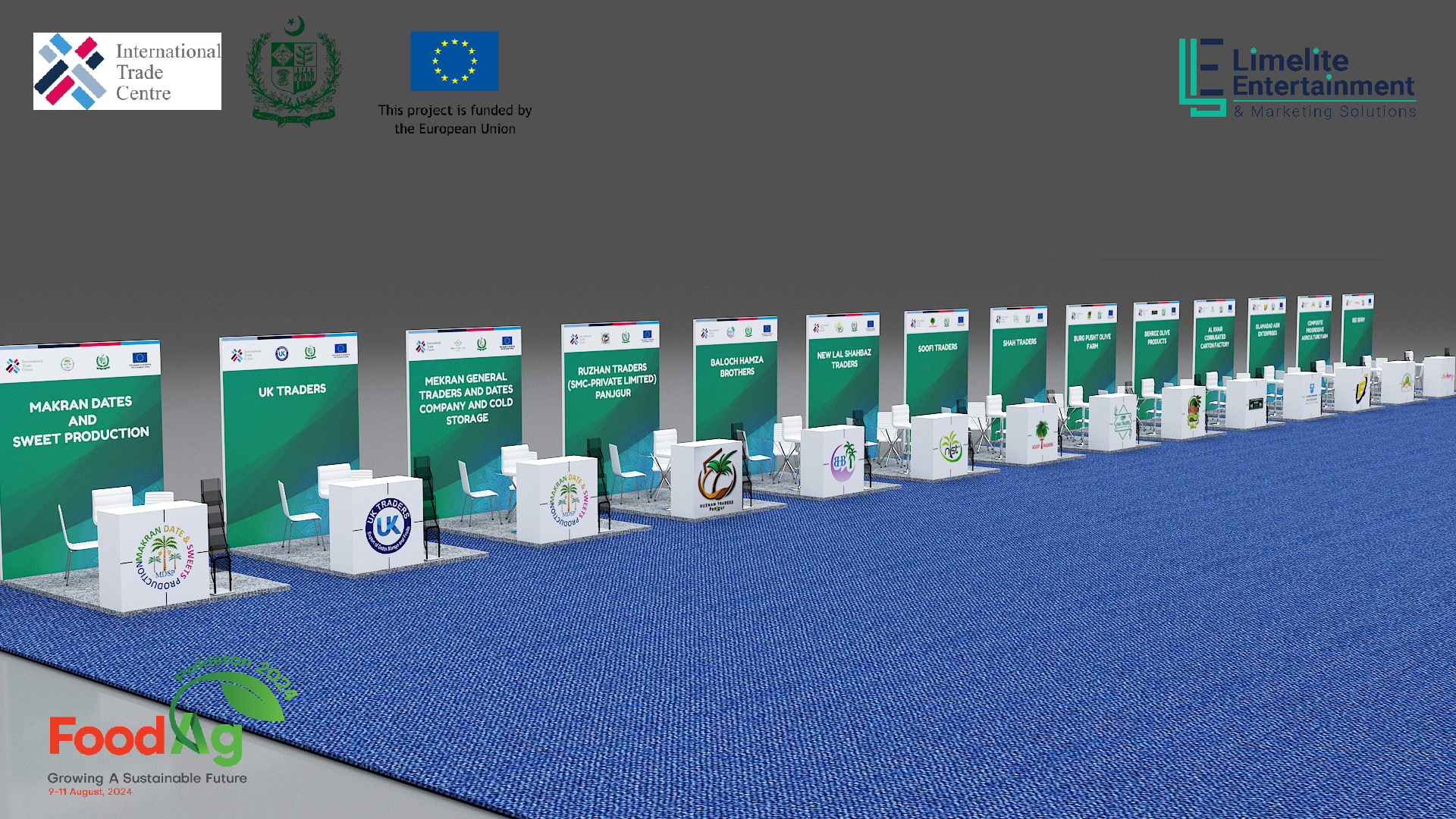Select the Makran Dates and Sweet Production banner

pos(81,421)
